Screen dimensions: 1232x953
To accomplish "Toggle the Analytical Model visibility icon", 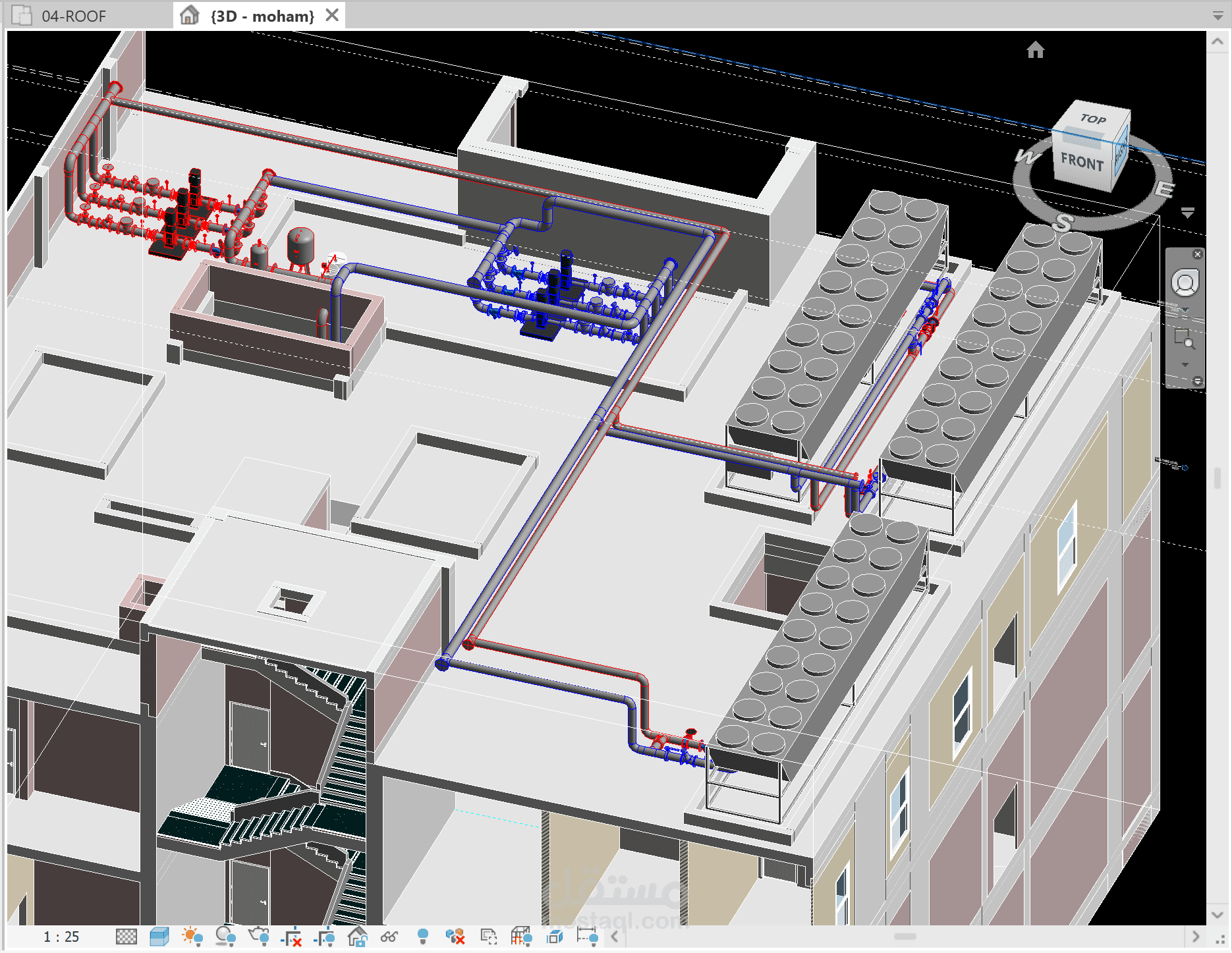I will pyautogui.click(x=521, y=937).
